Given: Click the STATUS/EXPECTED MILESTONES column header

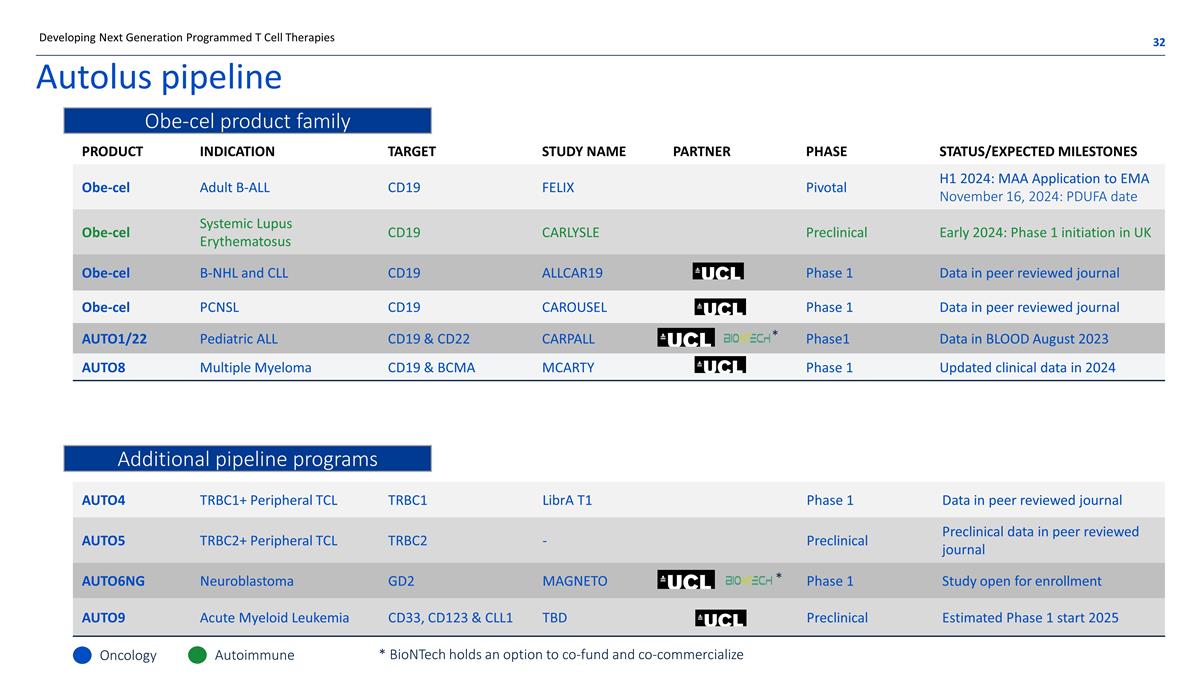Looking at the screenshot, I should 1038,152.
